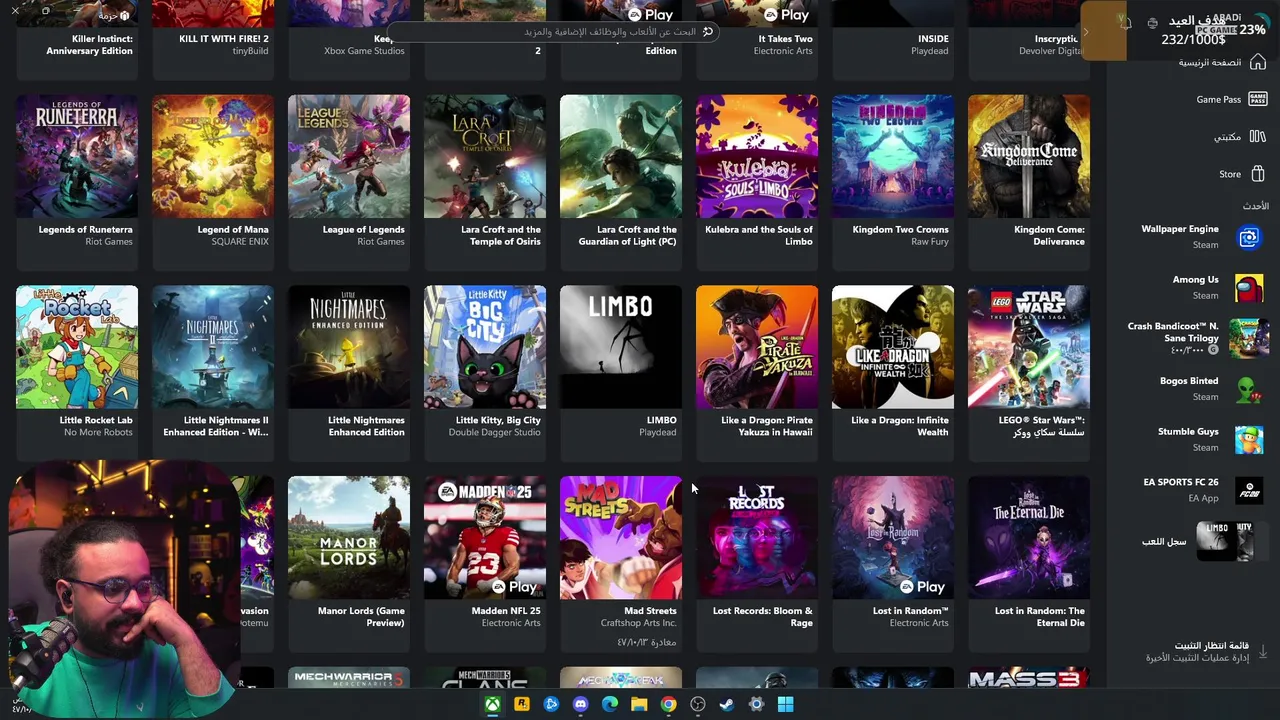Screen dimensions: 1280x720
Task: Open OBS Studio from taskbar
Action: point(698,704)
